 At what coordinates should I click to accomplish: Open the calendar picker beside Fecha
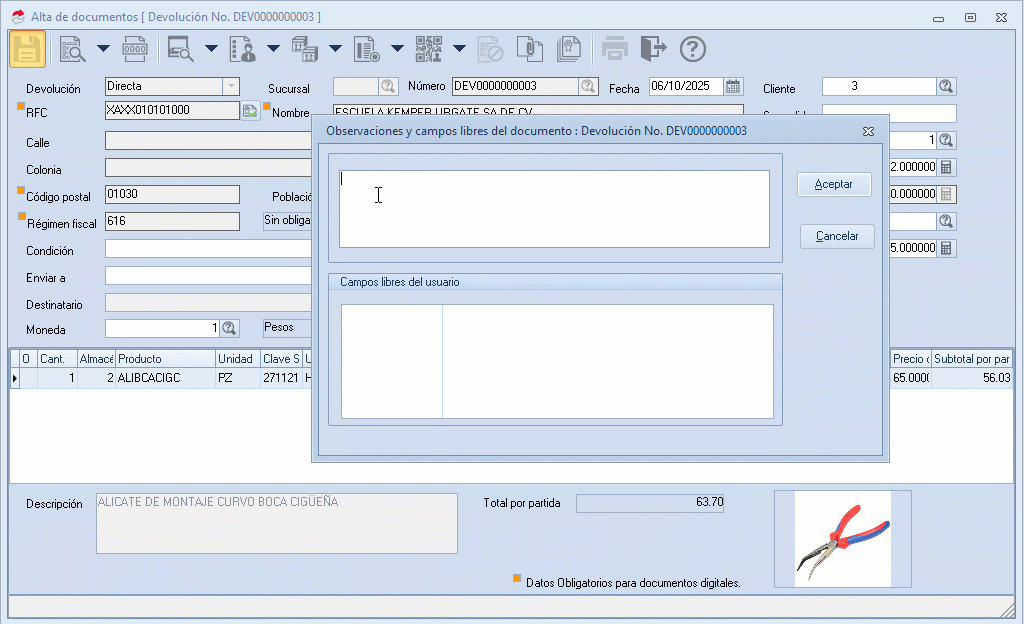[733, 87]
